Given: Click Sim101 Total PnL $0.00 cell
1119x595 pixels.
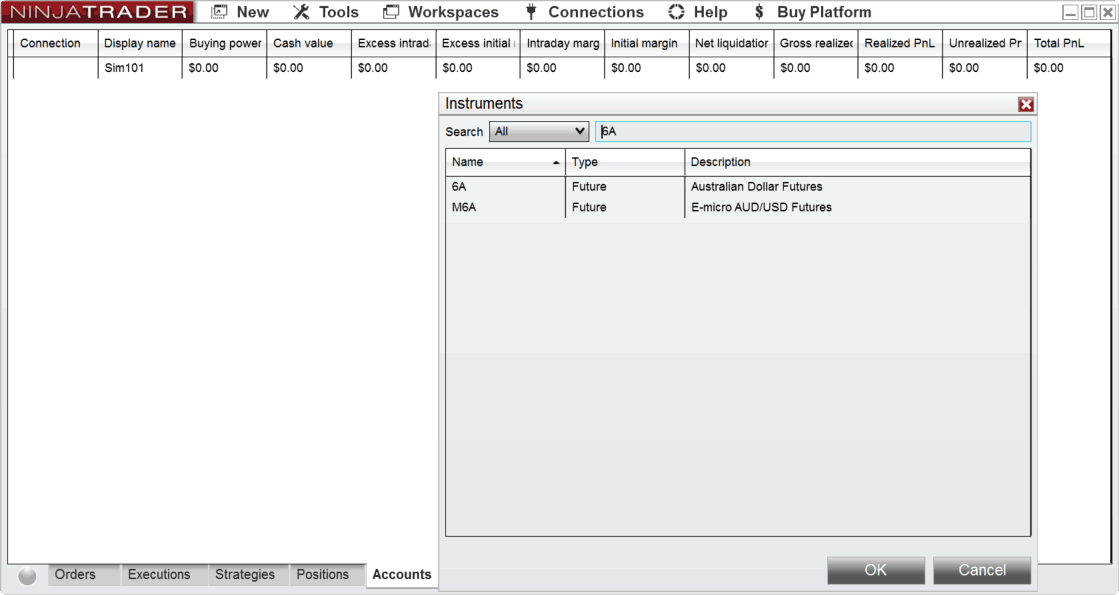Looking at the screenshot, I should [x=1069, y=68].
